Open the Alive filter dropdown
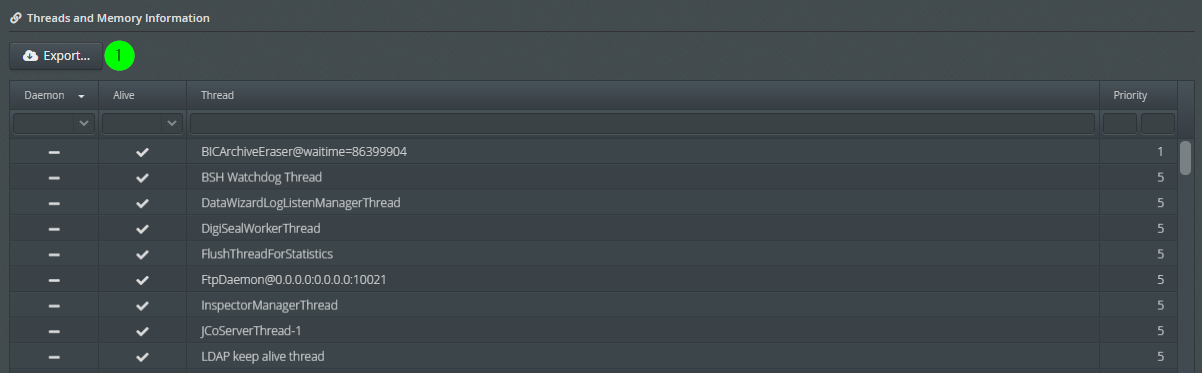The width and height of the screenshot is (1202, 373). pyautogui.click(x=142, y=123)
